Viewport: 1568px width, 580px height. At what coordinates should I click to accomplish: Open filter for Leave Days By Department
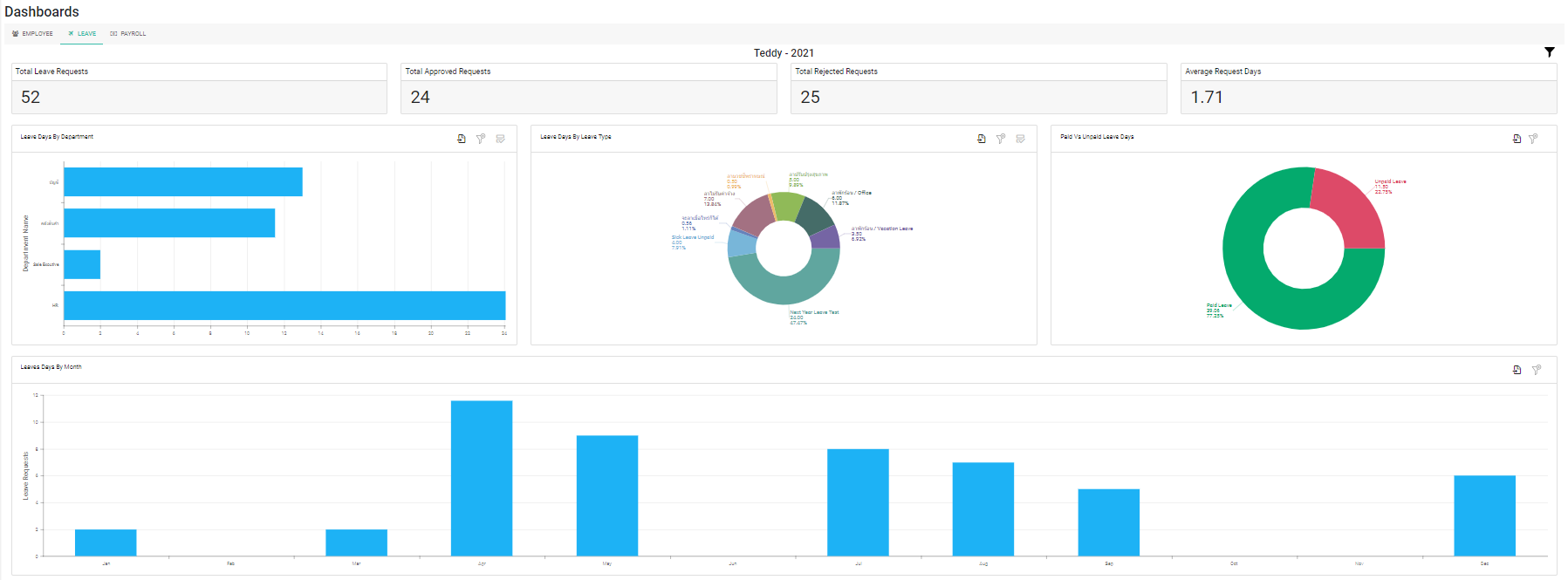pos(481,139)
